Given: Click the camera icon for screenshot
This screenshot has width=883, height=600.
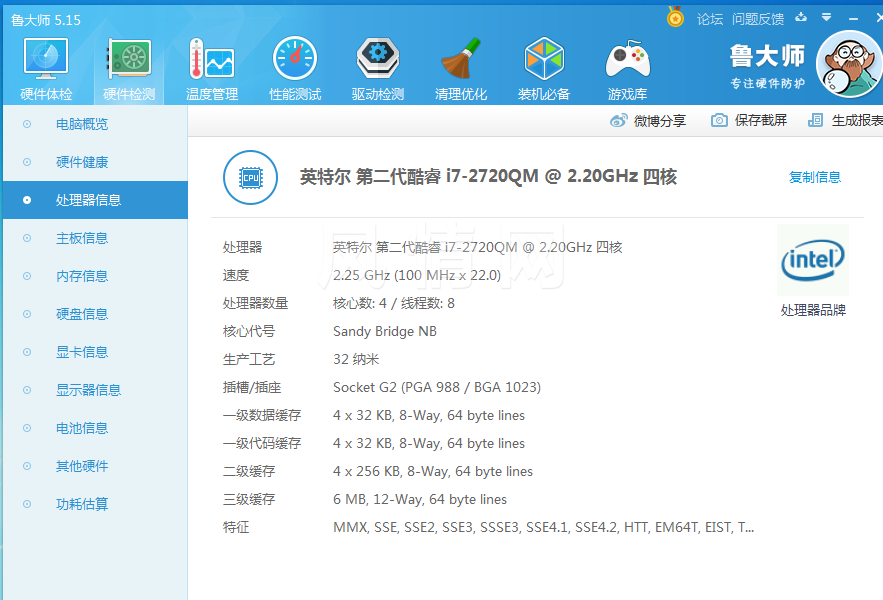Looking at the screenshot, I should pyautogui.click(x=719, y=120).
